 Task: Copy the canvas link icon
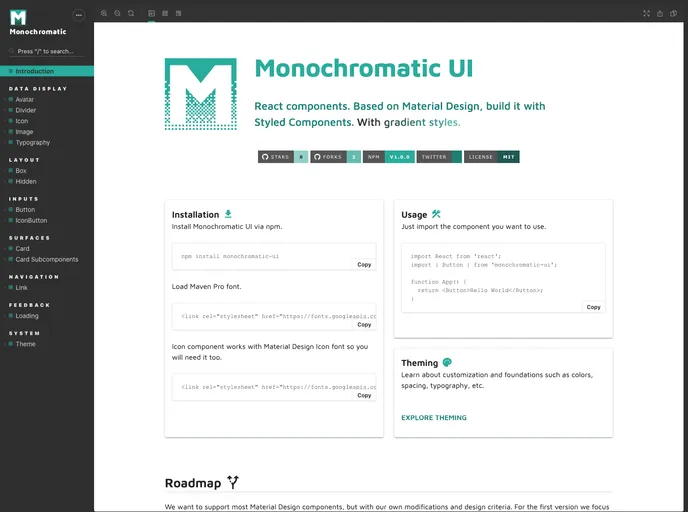(x=674, y=14)
